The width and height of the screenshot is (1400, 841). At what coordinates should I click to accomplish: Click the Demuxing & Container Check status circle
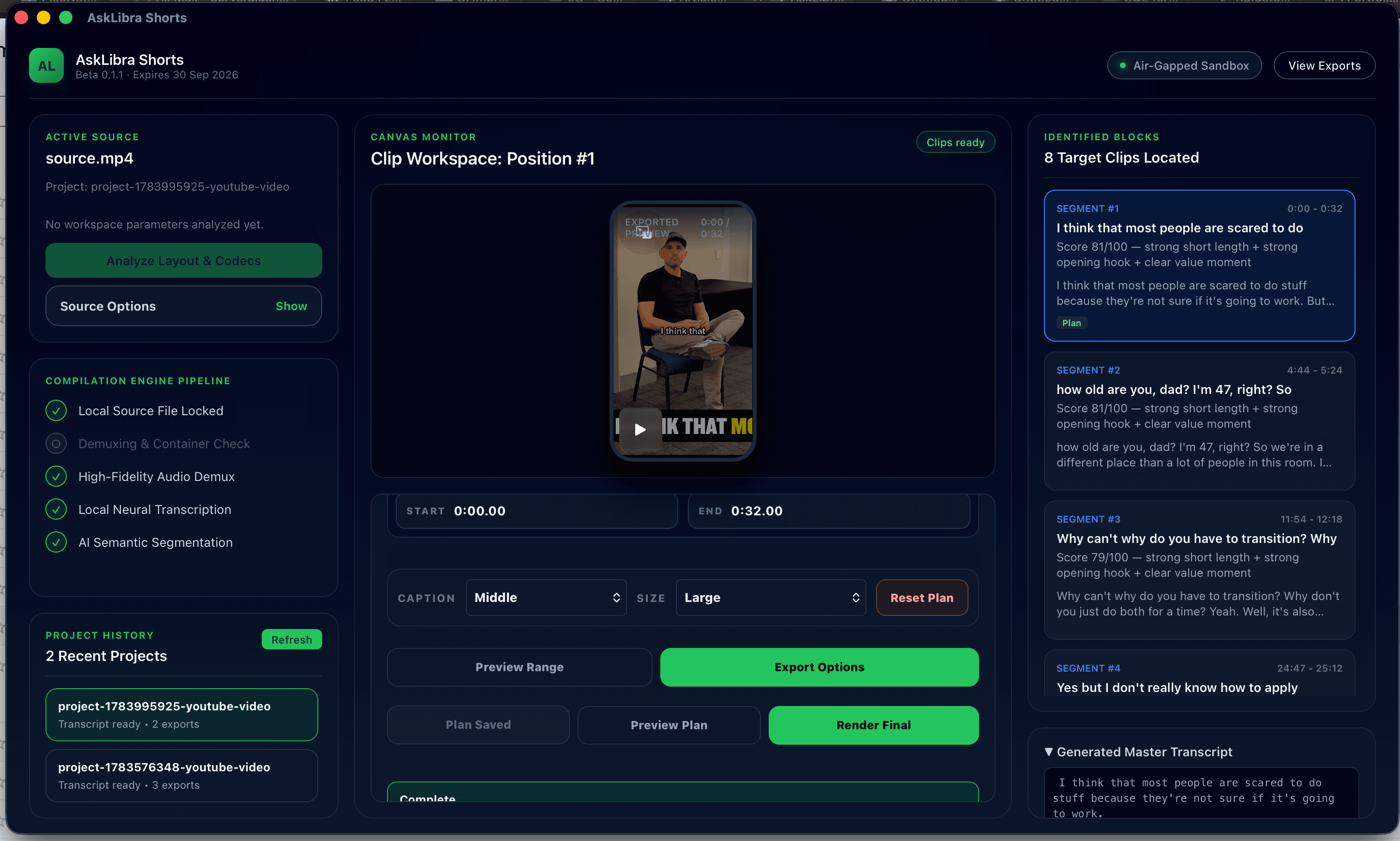tap(56, 443)
